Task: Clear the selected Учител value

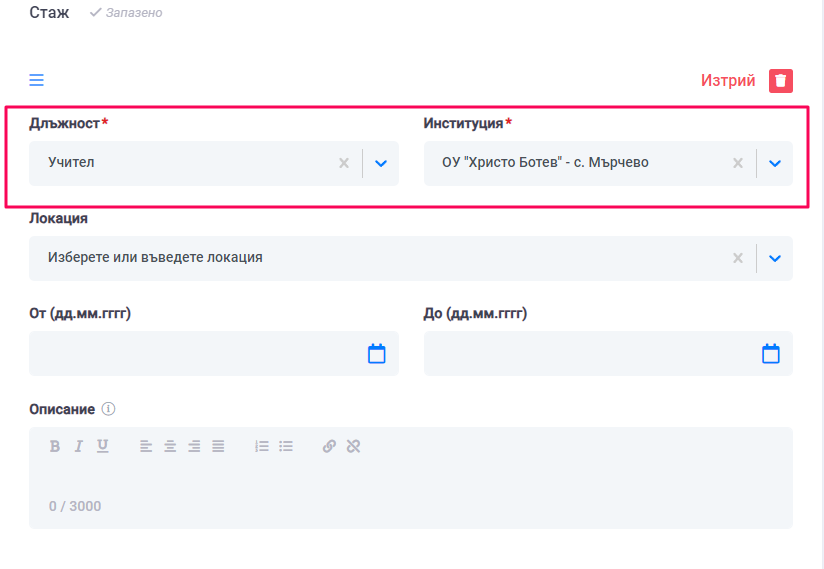Action: pos(343,163)
